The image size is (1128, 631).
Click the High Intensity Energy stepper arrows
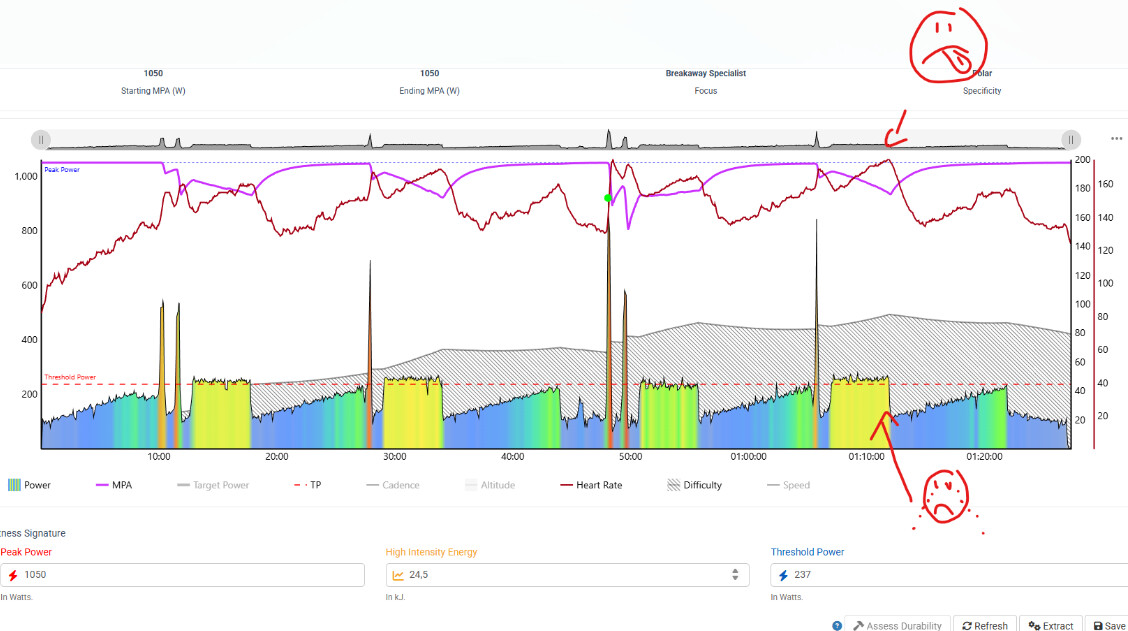[735, 575]
